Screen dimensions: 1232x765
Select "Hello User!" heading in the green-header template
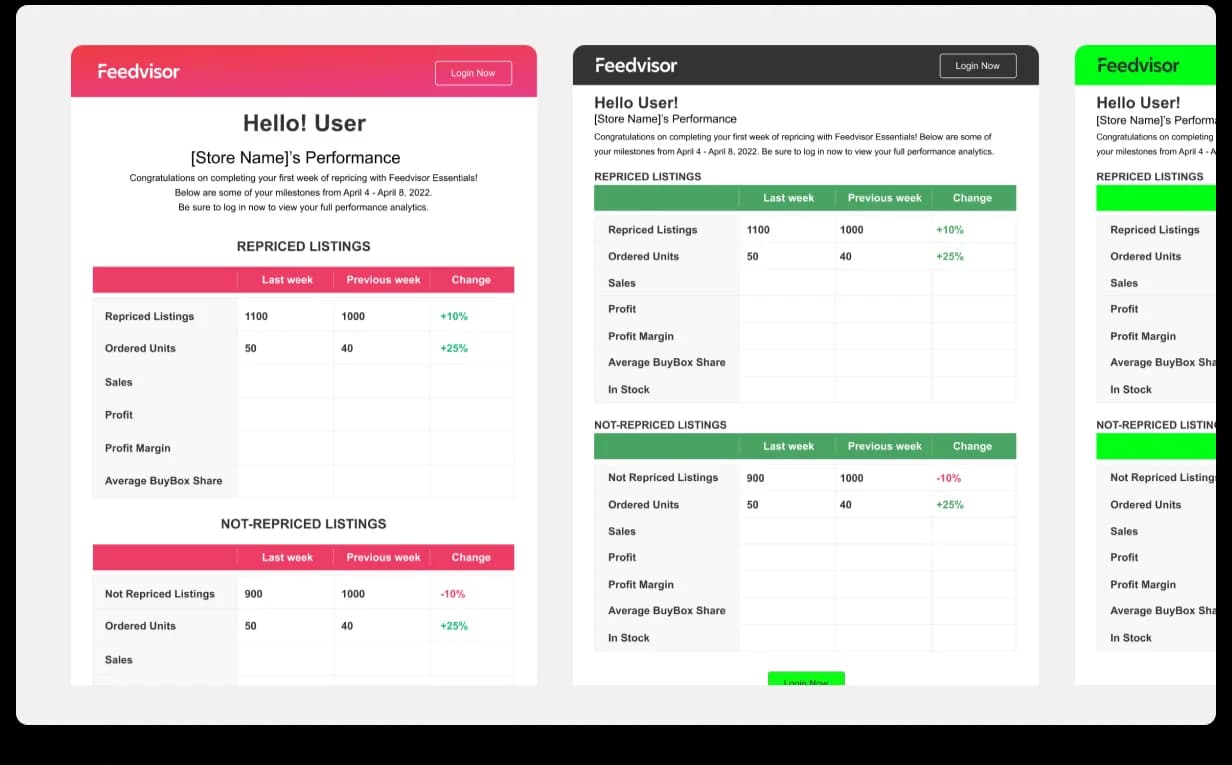click(1138, 102)
